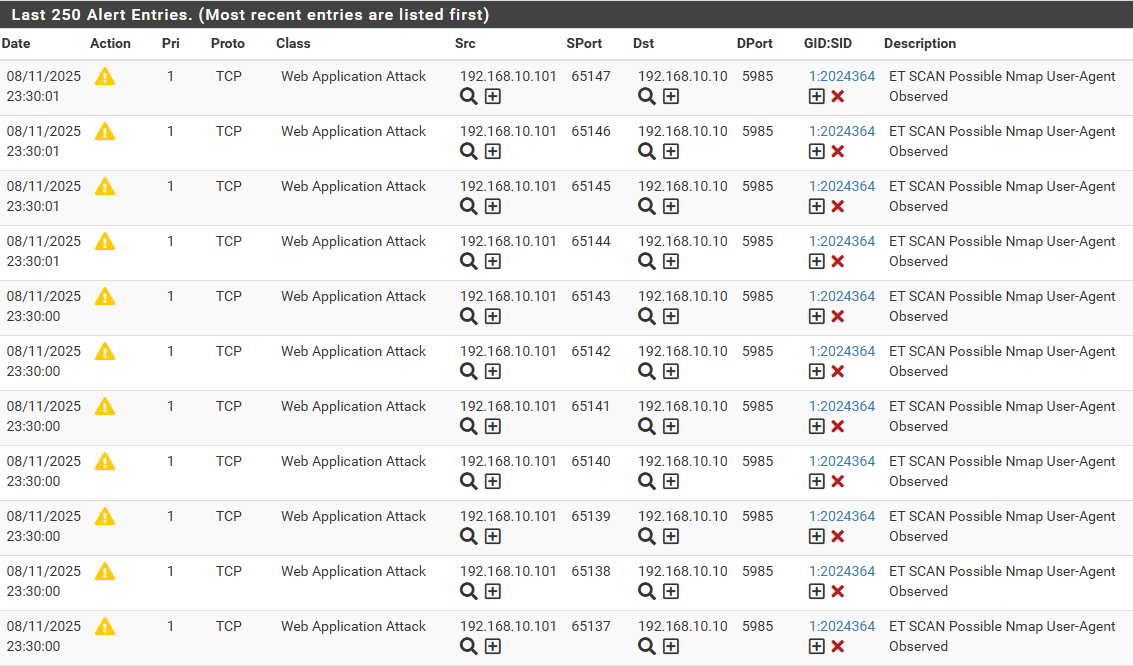
Task: Click the Description column header
Action: (x=920, y=43)
